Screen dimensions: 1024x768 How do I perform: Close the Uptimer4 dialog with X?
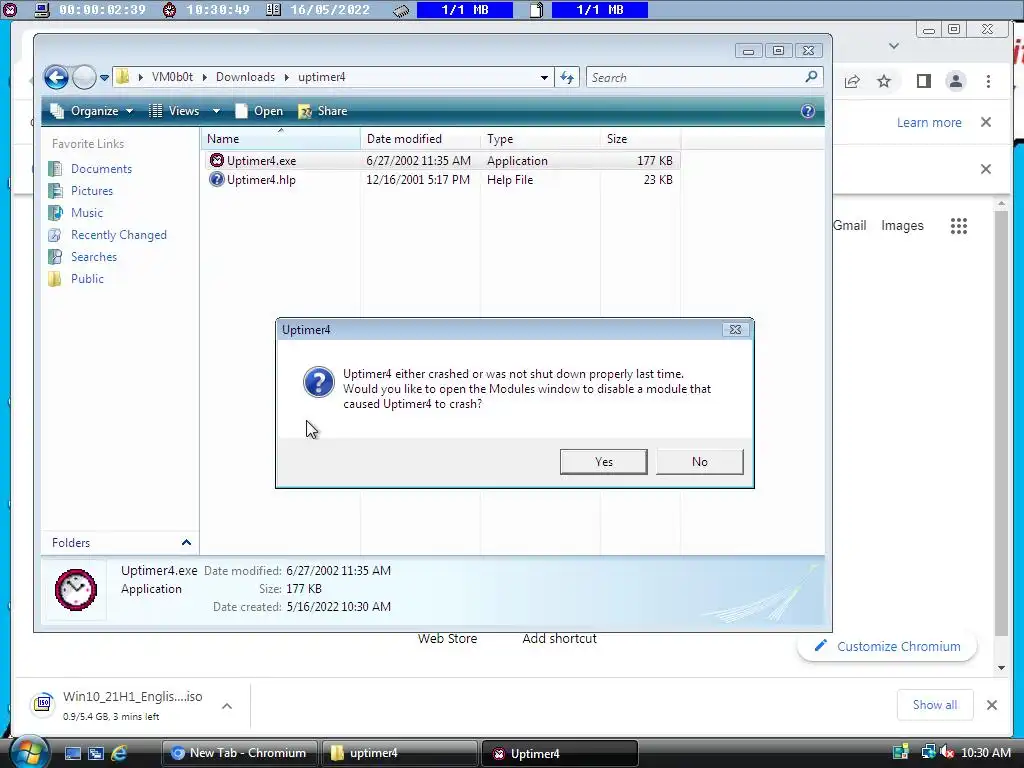tap(735, 330)
